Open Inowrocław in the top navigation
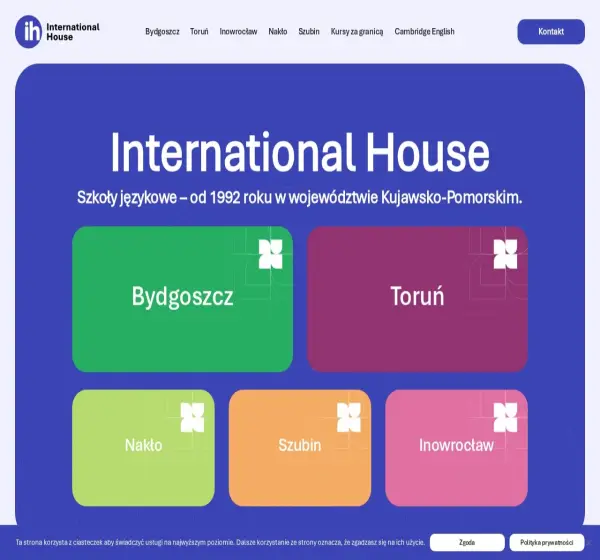 click(238, 31)
